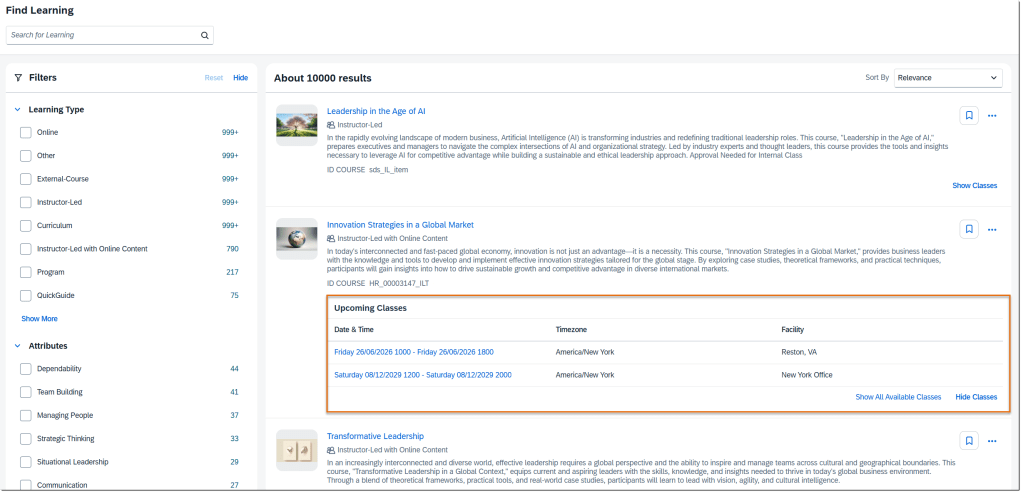
Task: Collapse the Learning Type filter section
Action: click(x=18, y=109)
